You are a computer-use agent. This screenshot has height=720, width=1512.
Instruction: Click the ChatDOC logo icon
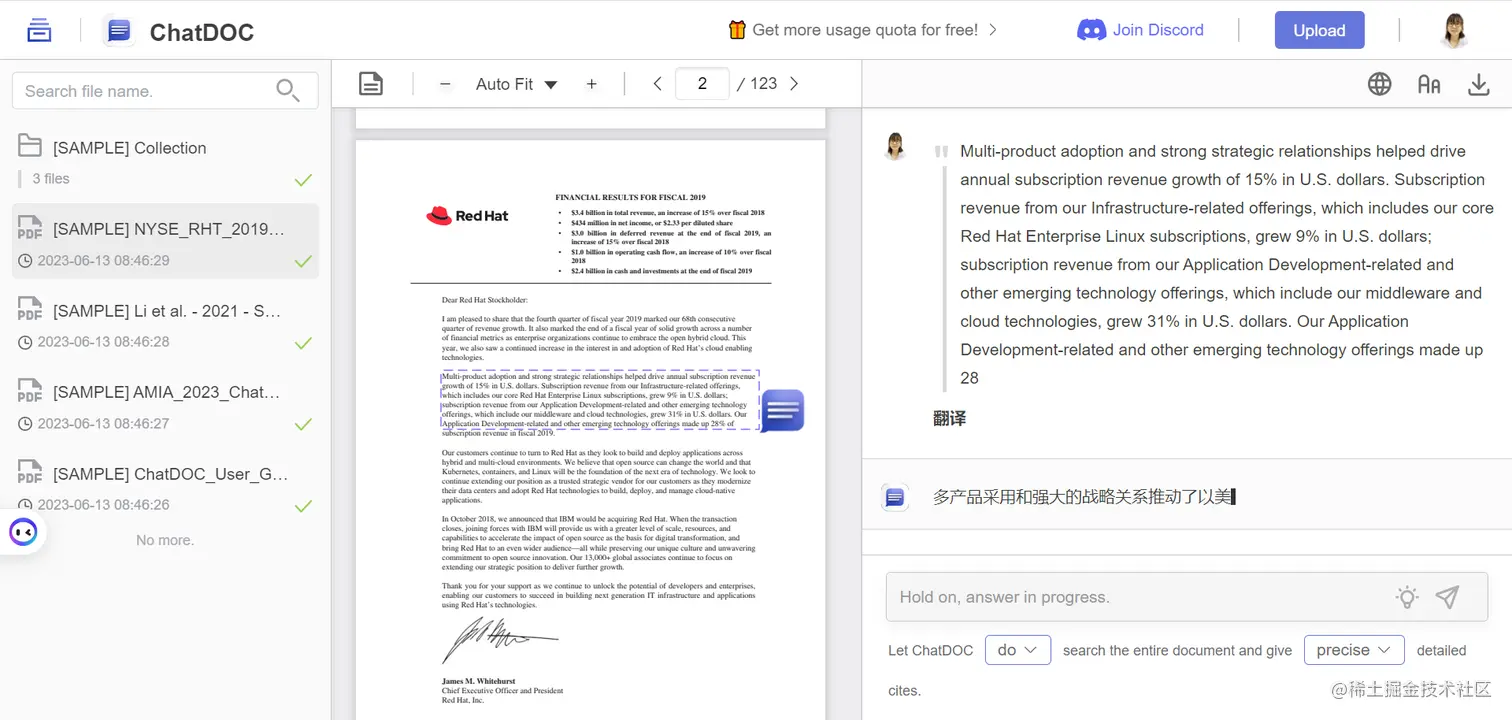pyautogui.click(x=119, y=31)
